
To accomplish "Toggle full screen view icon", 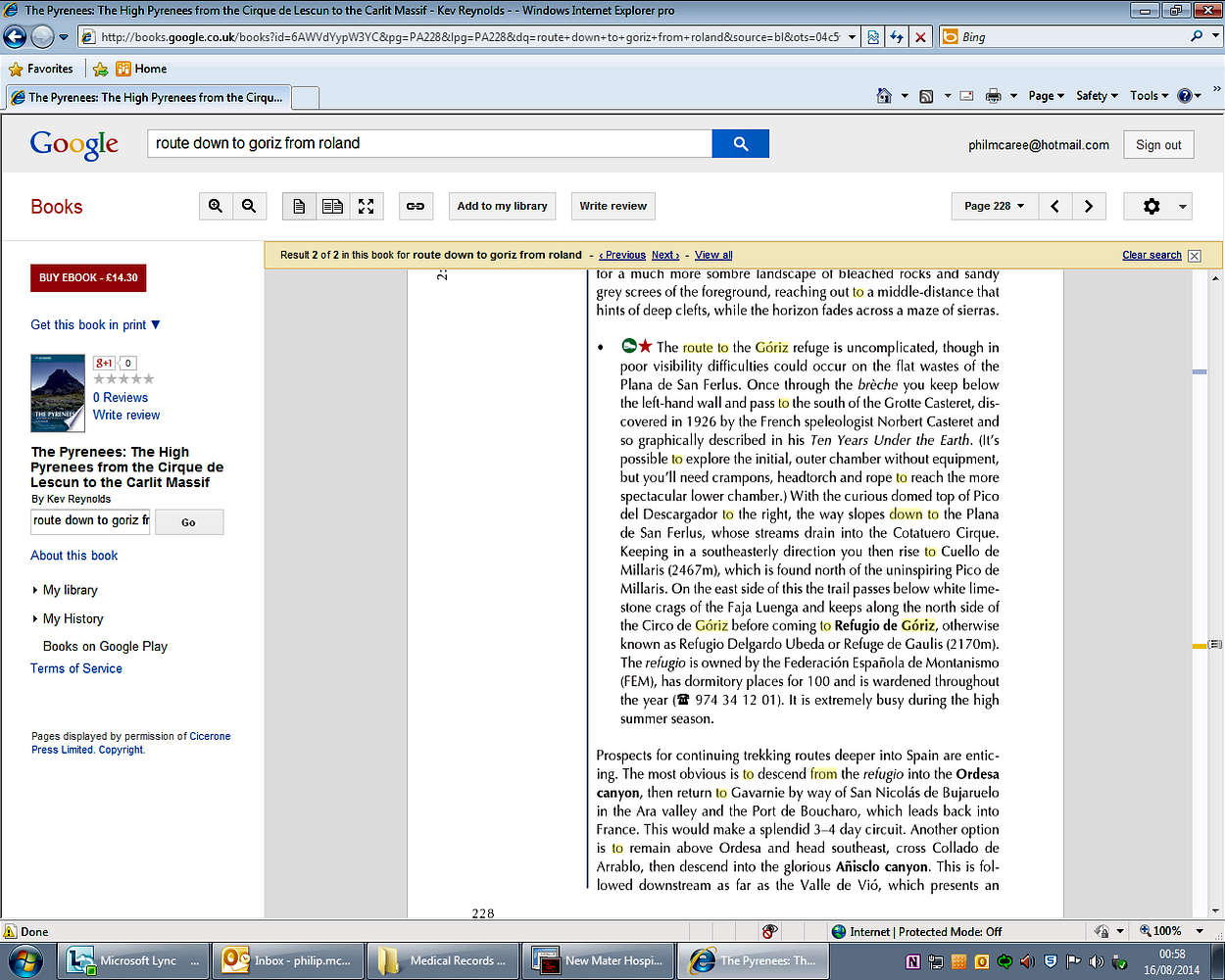I will click(366, 206).
